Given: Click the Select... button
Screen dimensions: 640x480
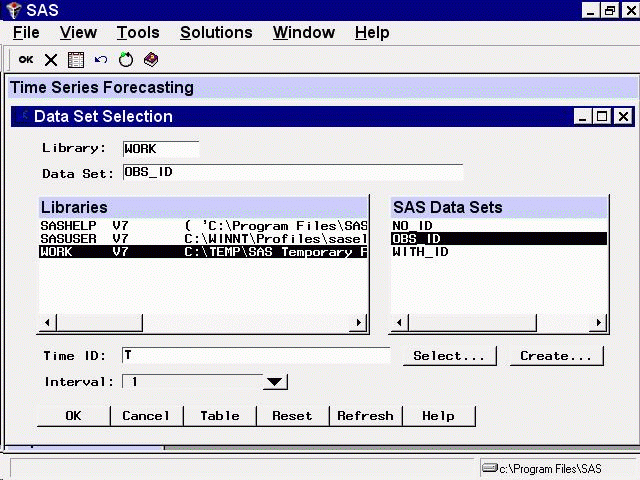Looking at the screenshot, I should tap(449, 356).
